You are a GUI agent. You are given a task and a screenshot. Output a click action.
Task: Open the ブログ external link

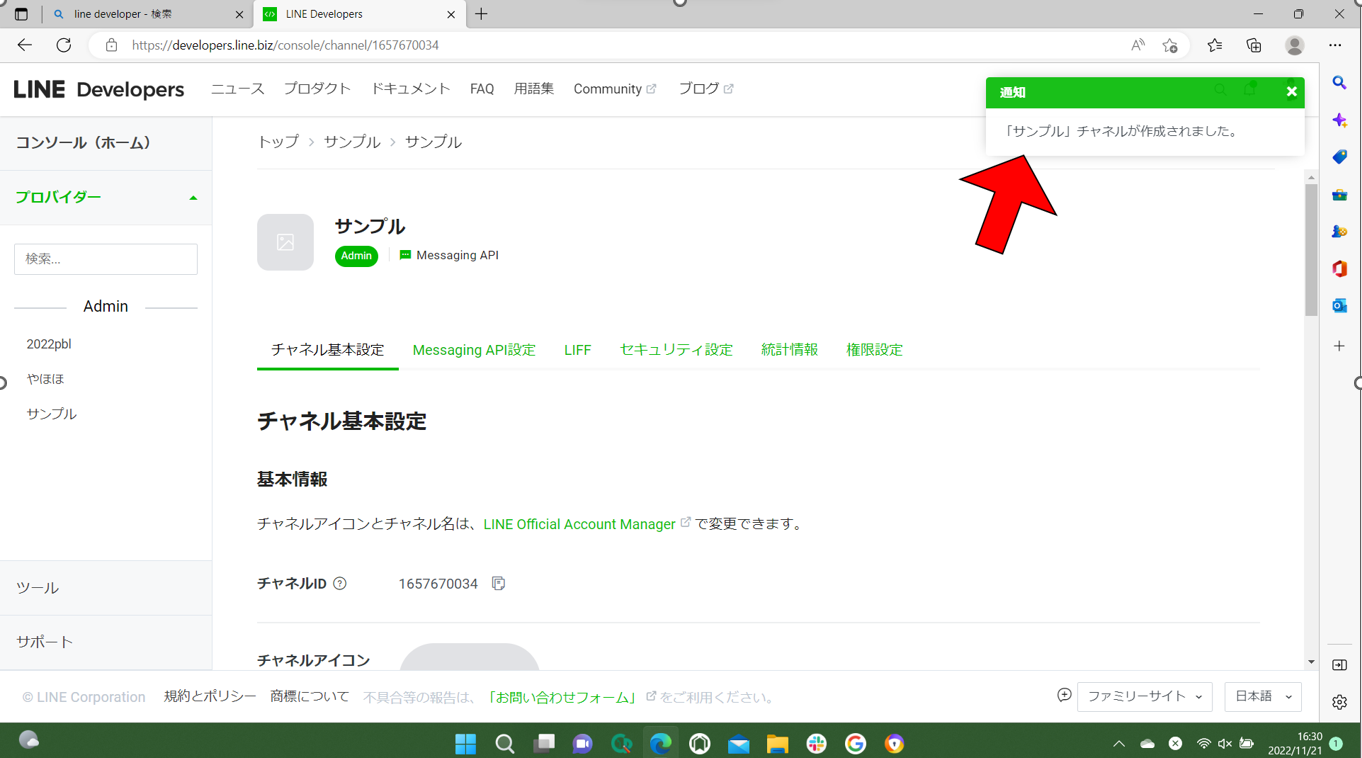(x=706, y=89)
